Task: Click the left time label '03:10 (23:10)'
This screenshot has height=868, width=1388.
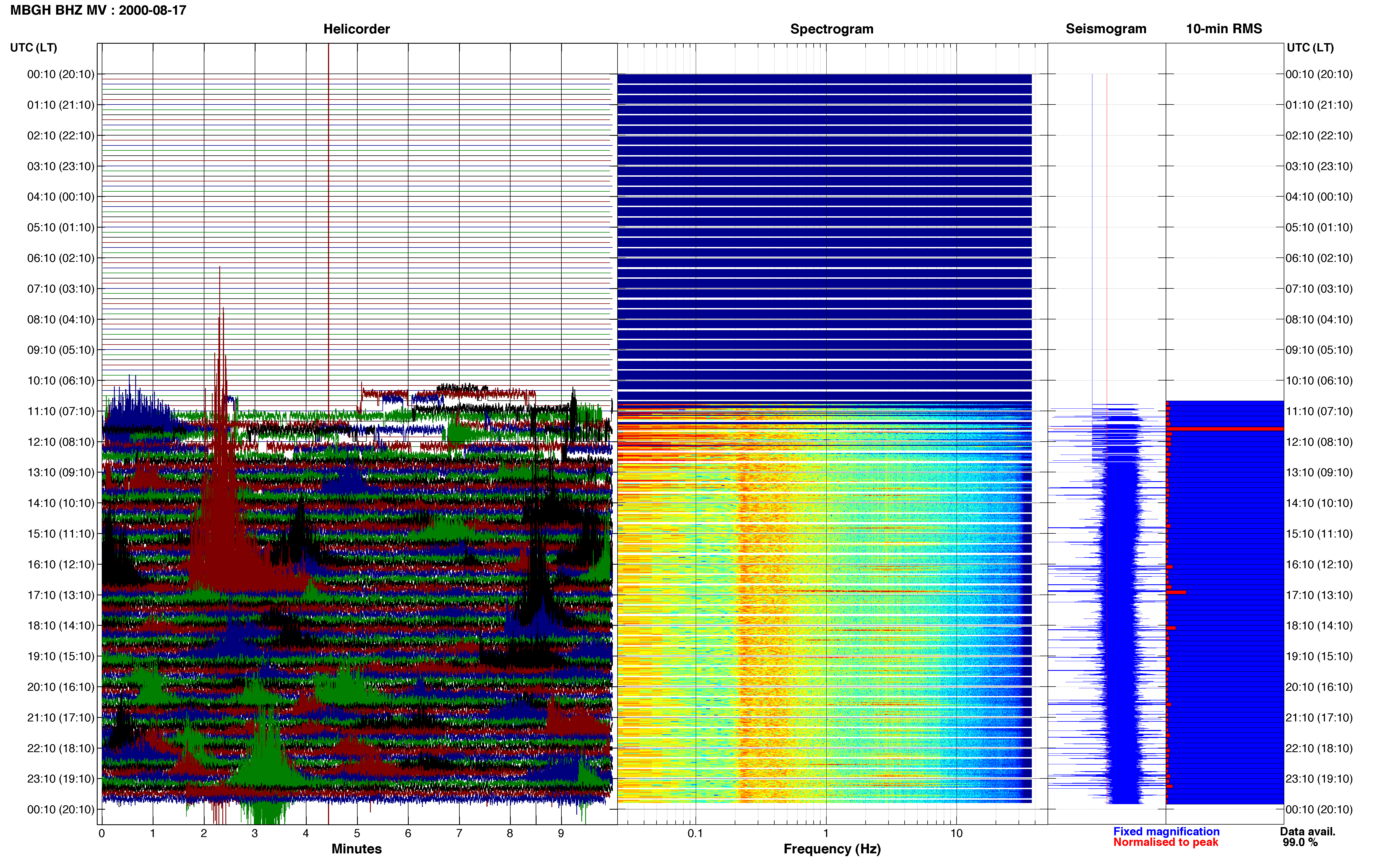Action: click(61, 166)
